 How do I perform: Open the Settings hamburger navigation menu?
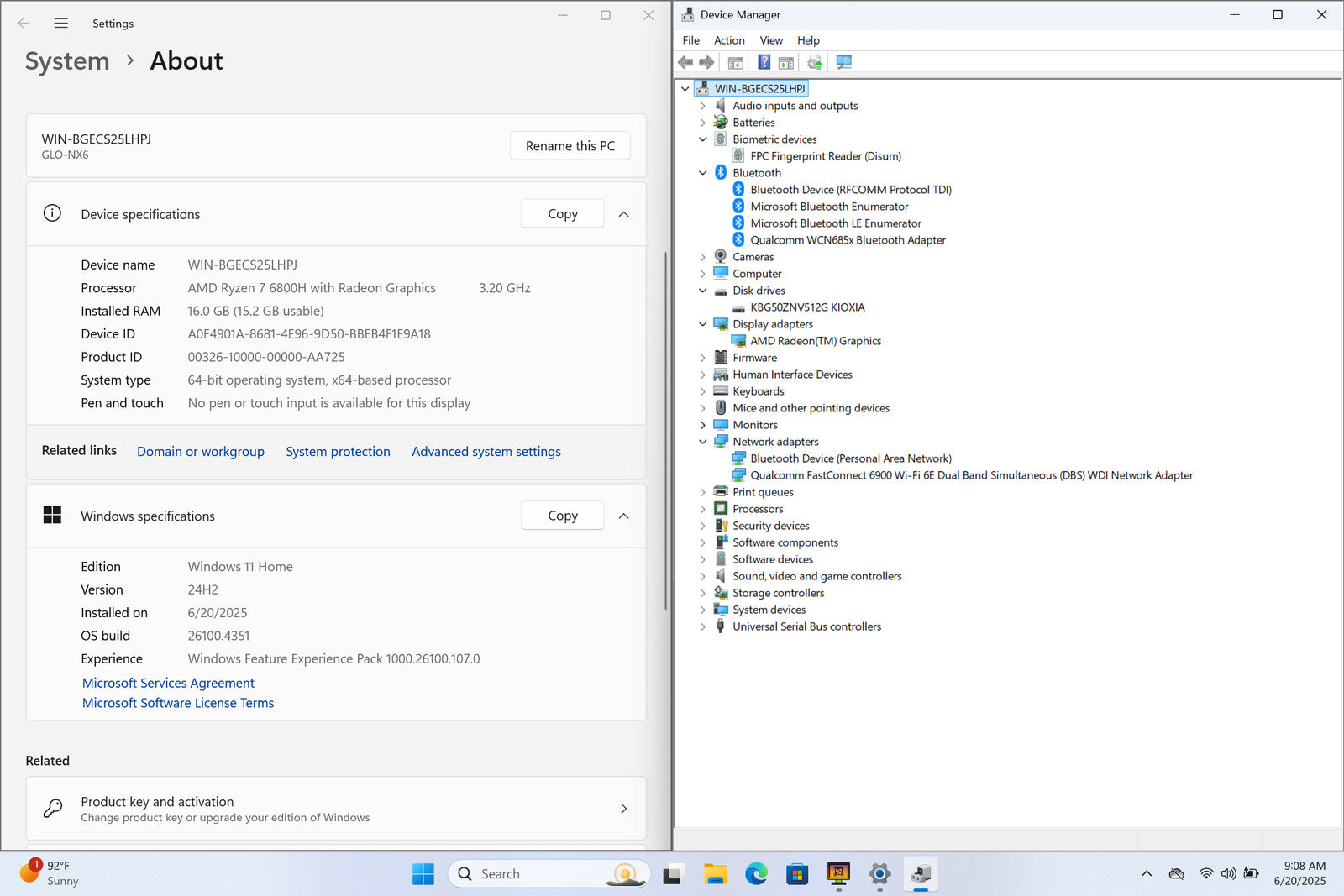click(60, 24)
